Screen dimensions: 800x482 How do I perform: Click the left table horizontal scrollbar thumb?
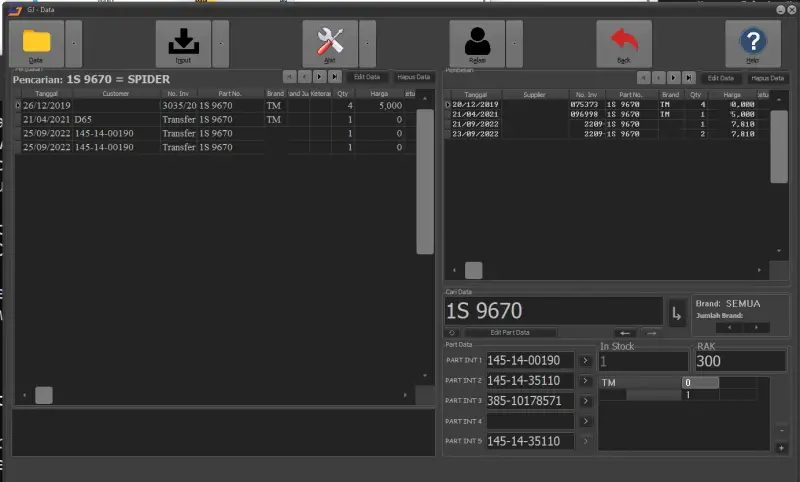click(44, 395)
